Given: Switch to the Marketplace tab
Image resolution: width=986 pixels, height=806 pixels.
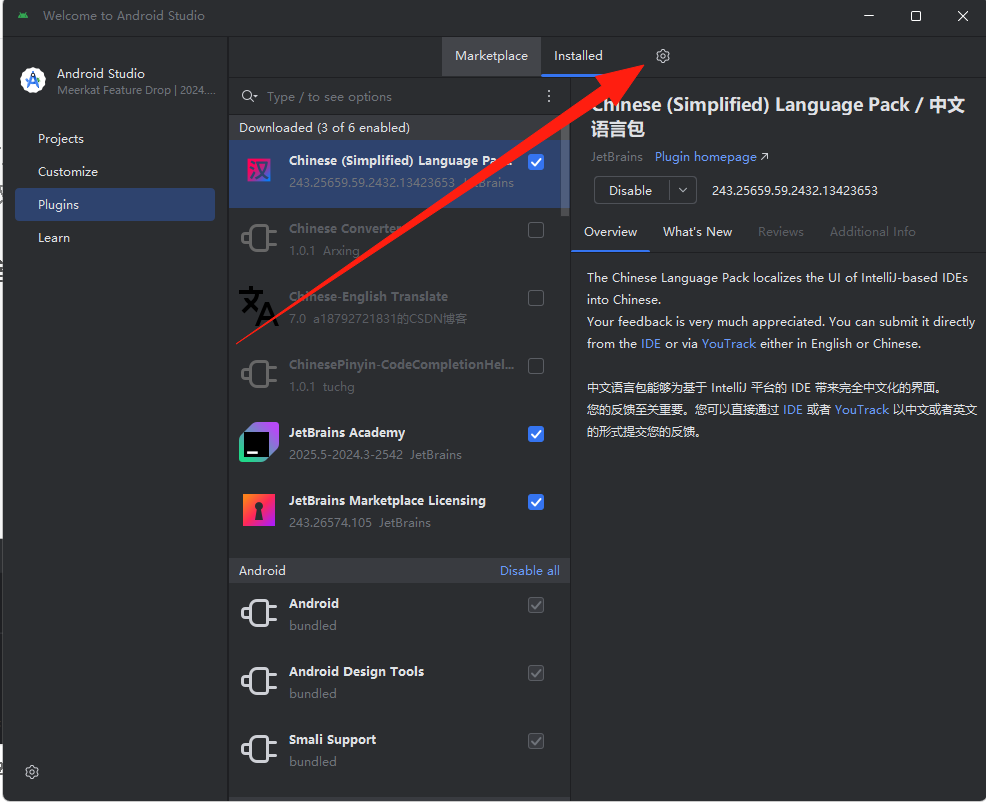Looking at the screenshot, I should 491,56.
